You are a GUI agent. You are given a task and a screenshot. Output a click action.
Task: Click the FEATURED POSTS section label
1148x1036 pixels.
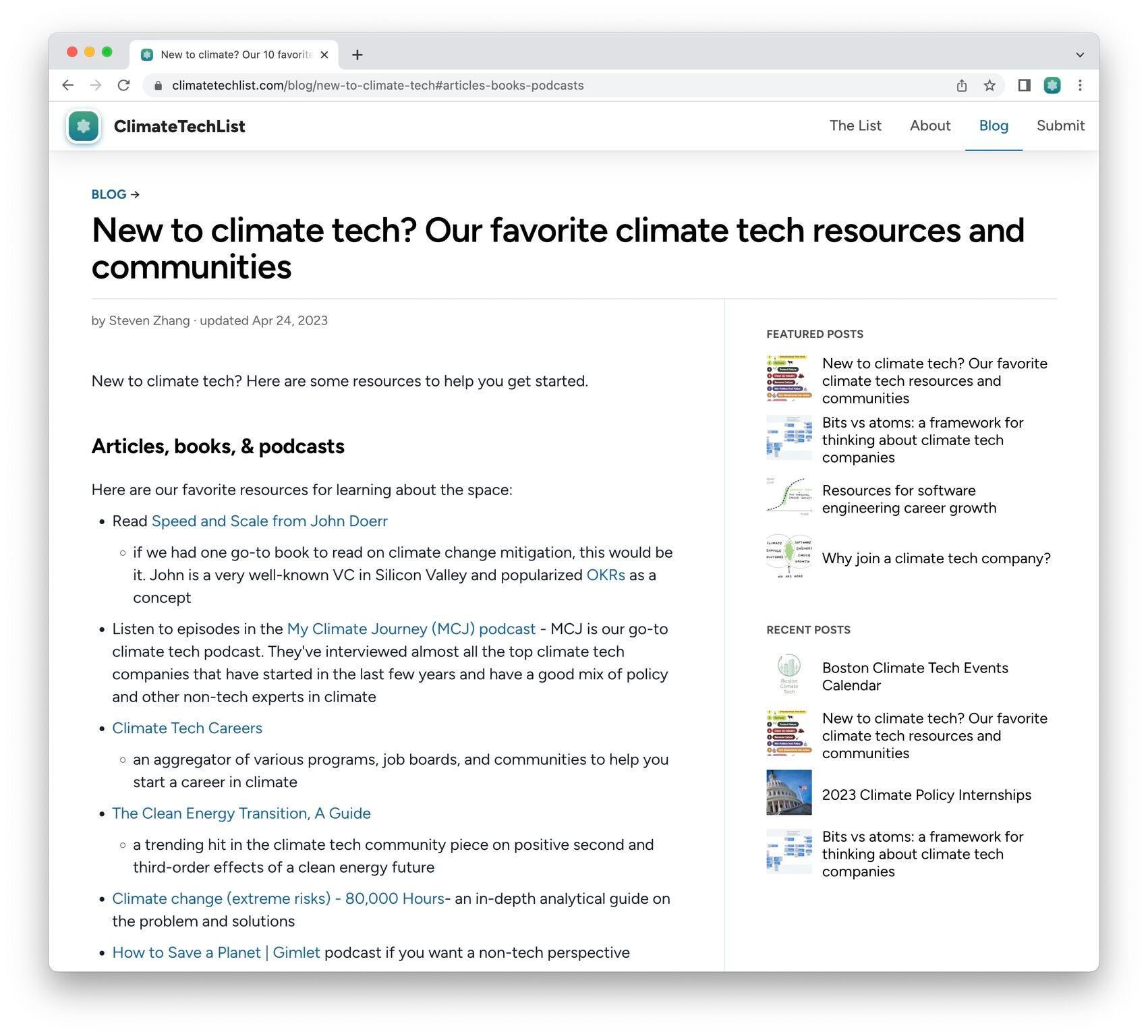[815, 334]
